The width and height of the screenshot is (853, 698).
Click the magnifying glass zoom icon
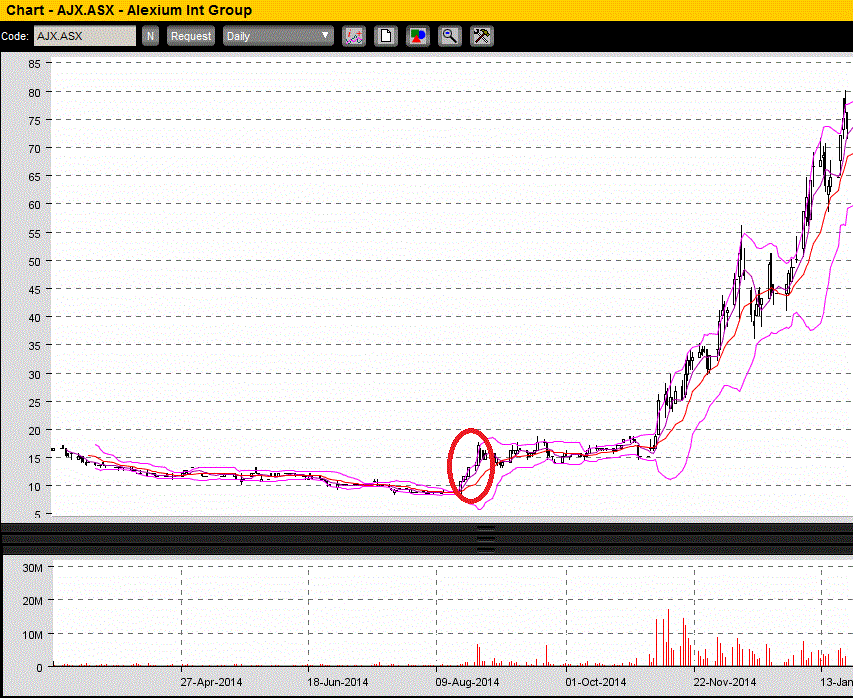point(449,36)
